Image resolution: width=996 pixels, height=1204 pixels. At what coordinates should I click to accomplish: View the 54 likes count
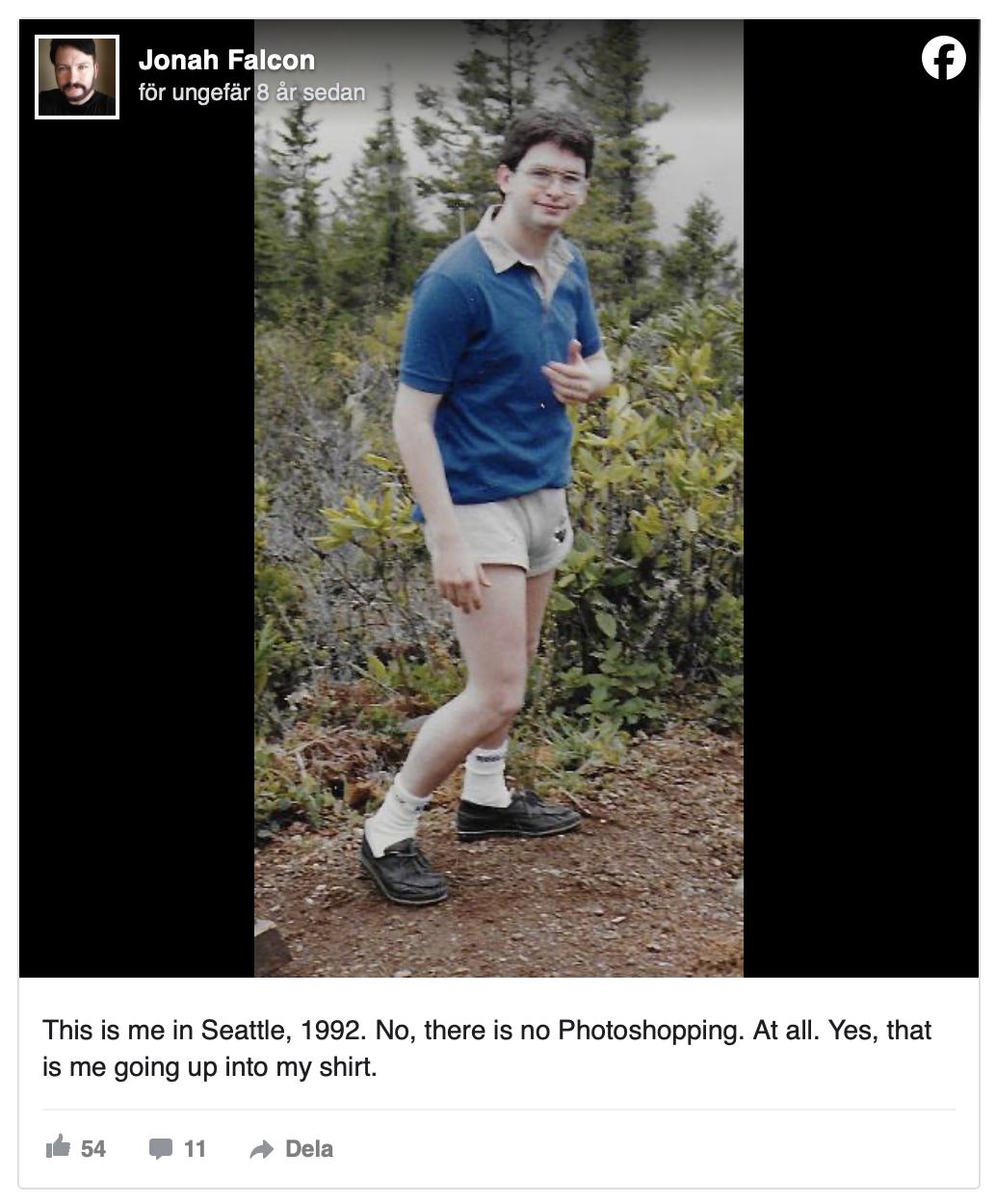click(x=93, y=1149)
